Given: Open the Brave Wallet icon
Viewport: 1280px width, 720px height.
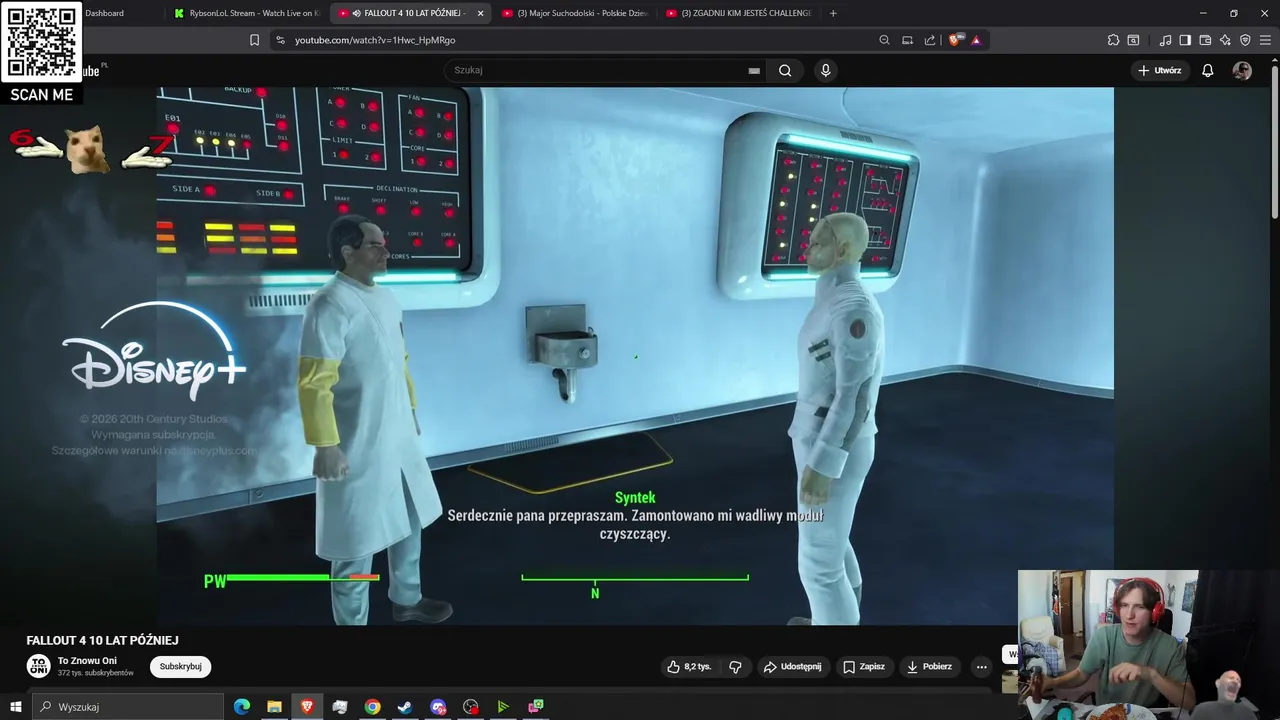Looking at the screenshot, I should pos(1205,40).
